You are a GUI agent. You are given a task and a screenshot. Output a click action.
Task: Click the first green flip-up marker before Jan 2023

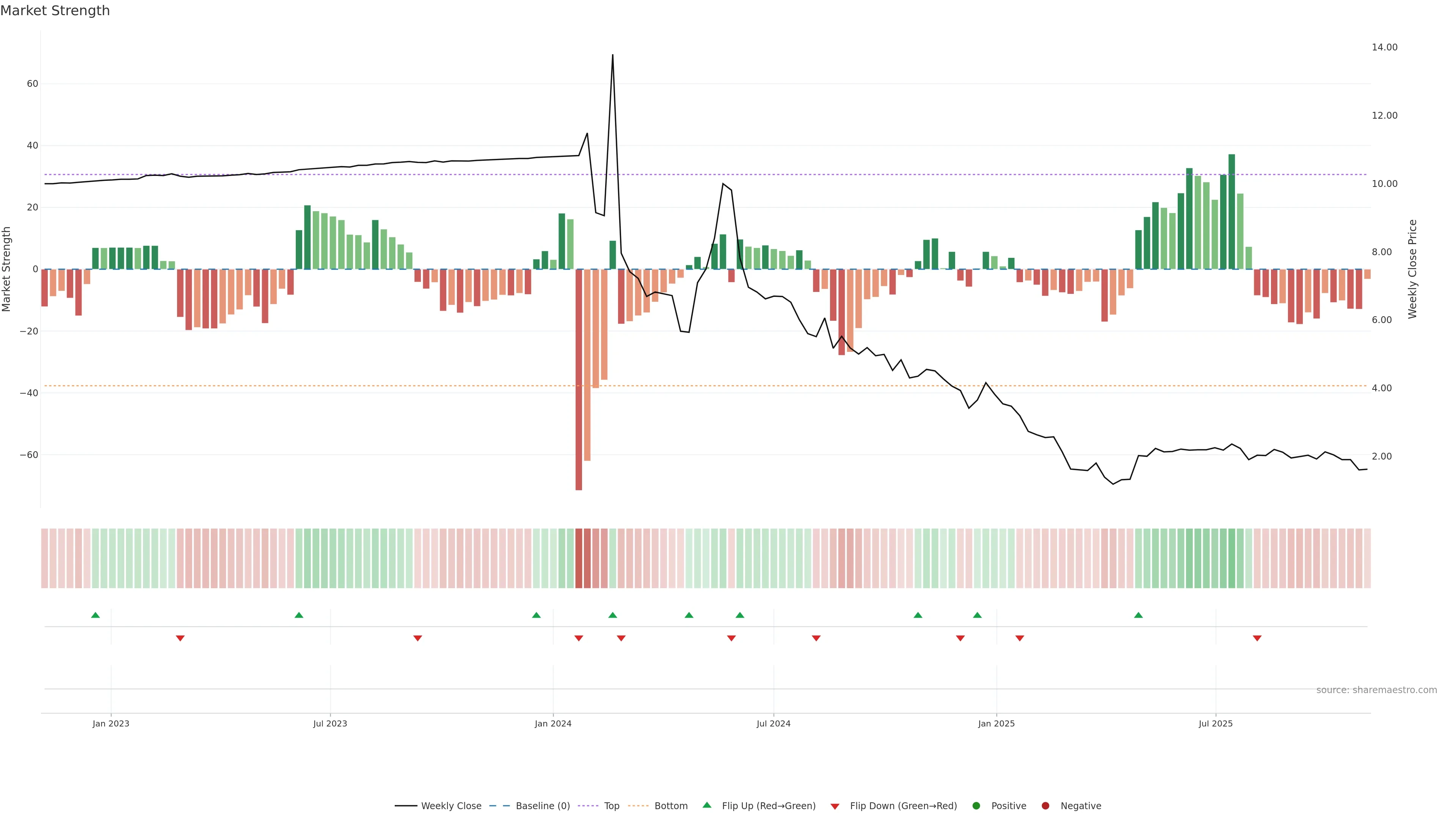[96, 615]
